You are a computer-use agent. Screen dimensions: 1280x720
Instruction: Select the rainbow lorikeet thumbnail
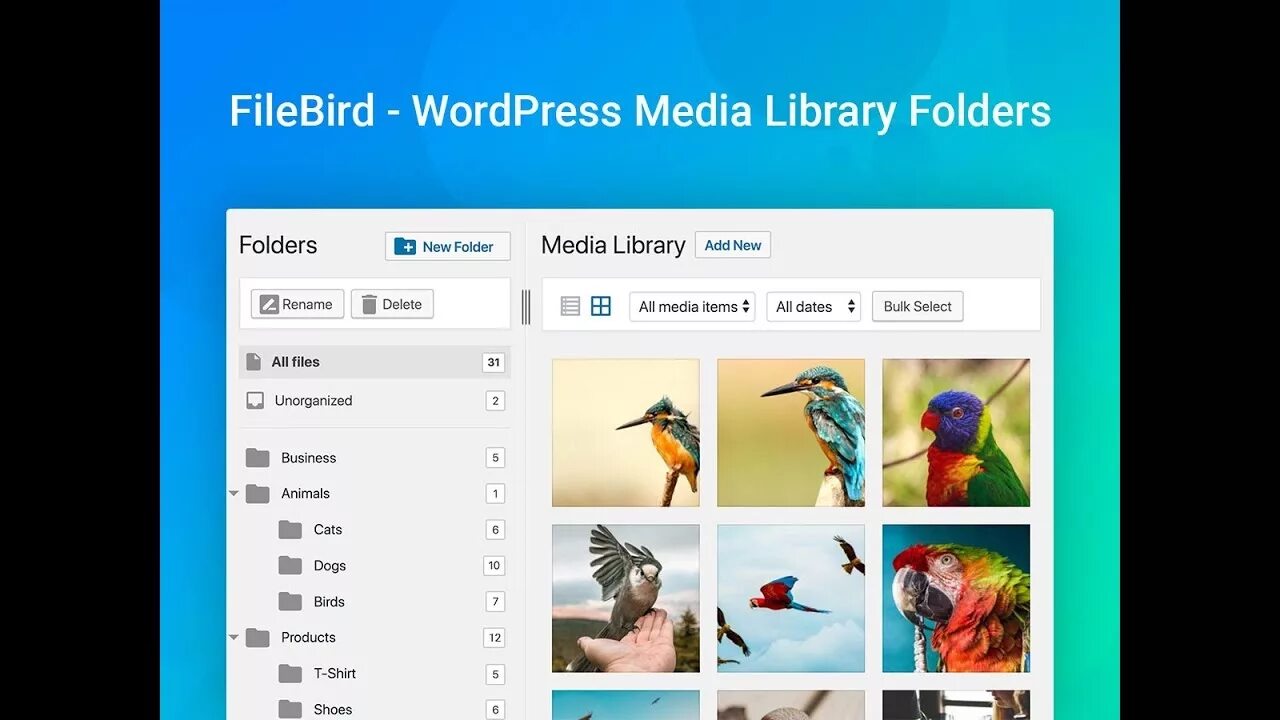(x=956, y=433)
